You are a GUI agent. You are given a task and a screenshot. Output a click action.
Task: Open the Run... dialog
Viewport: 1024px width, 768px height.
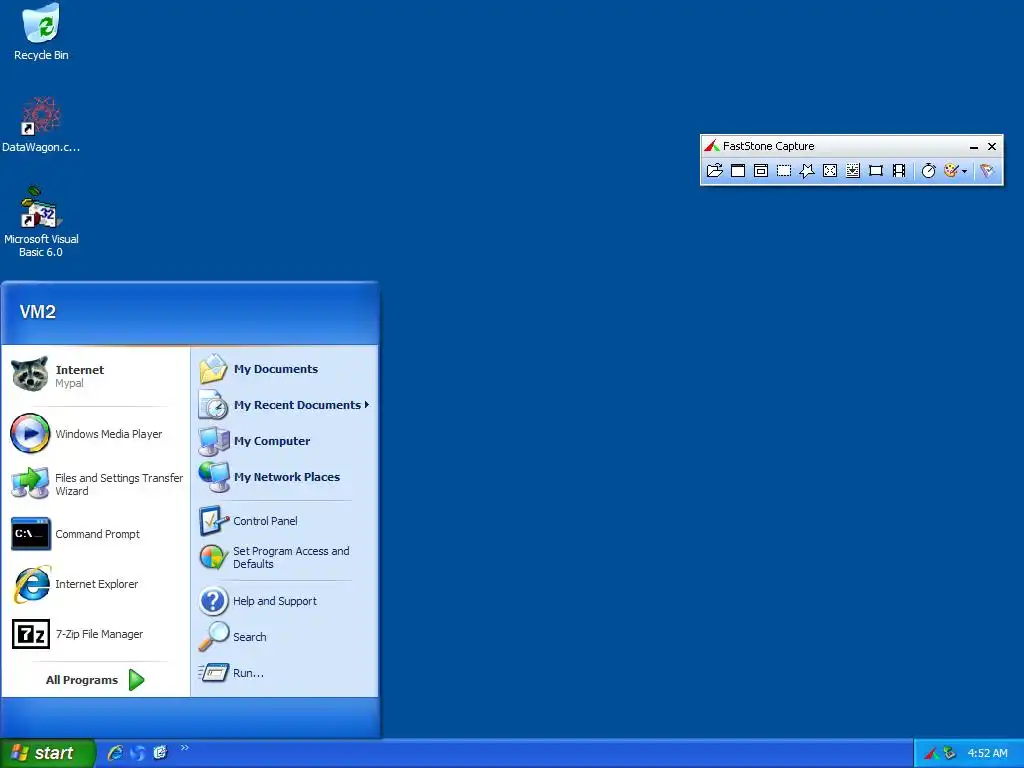point(285,673)
